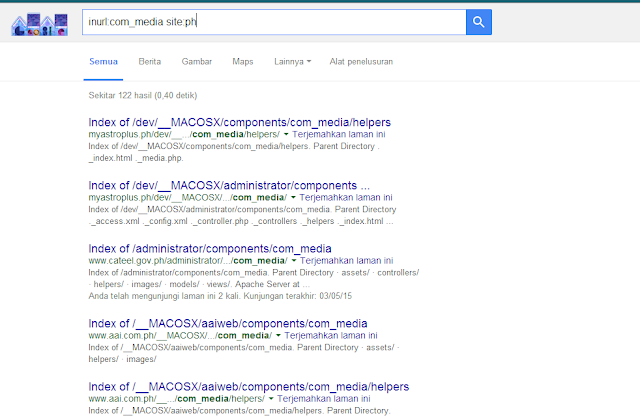
Task: Open result Index of /dev/__MACOSX/components/com_media/helpers
Action: click(x=240, y=122)
